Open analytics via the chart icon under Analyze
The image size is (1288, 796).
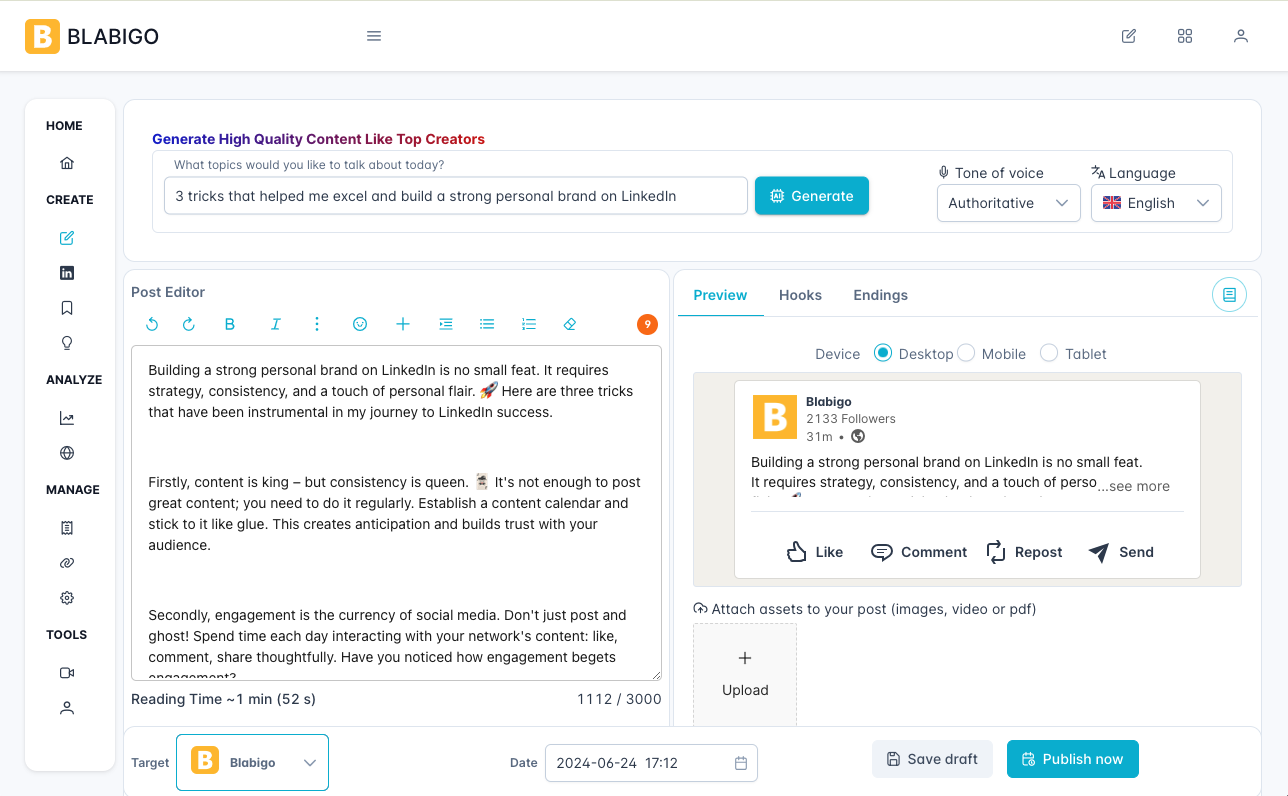pyautogui.click(x=66, y=418)
